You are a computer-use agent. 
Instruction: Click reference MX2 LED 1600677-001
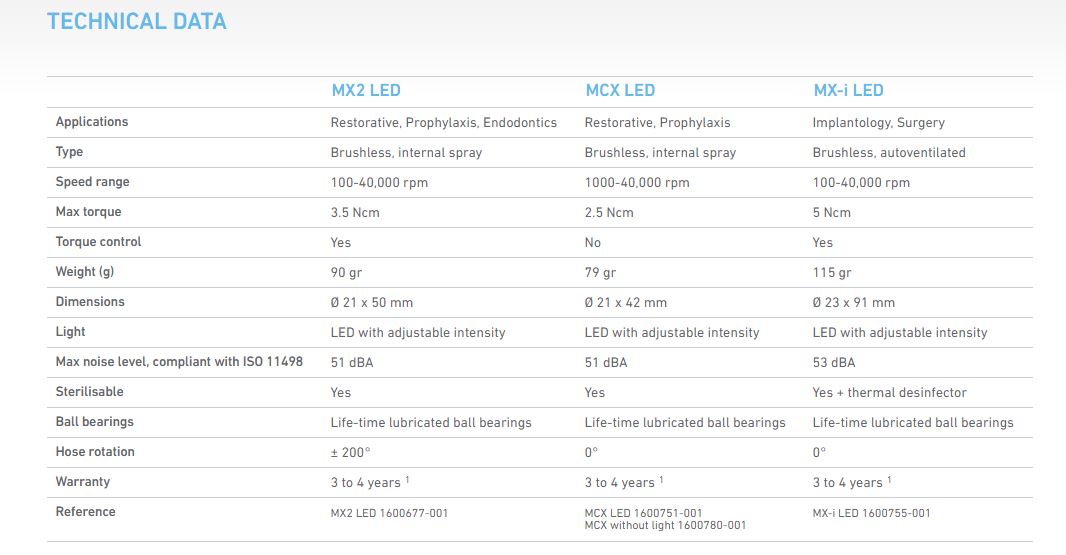(390, 514)
